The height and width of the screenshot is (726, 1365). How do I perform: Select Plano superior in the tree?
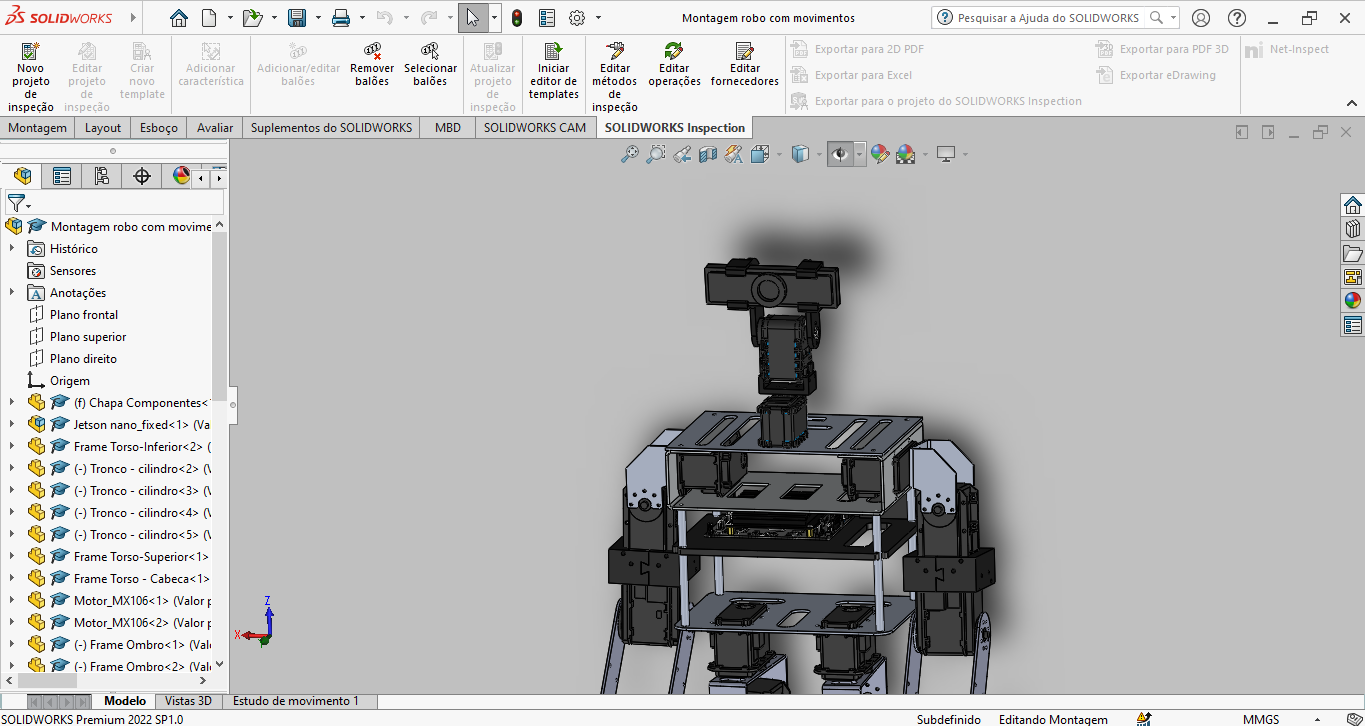click(88, 337)
